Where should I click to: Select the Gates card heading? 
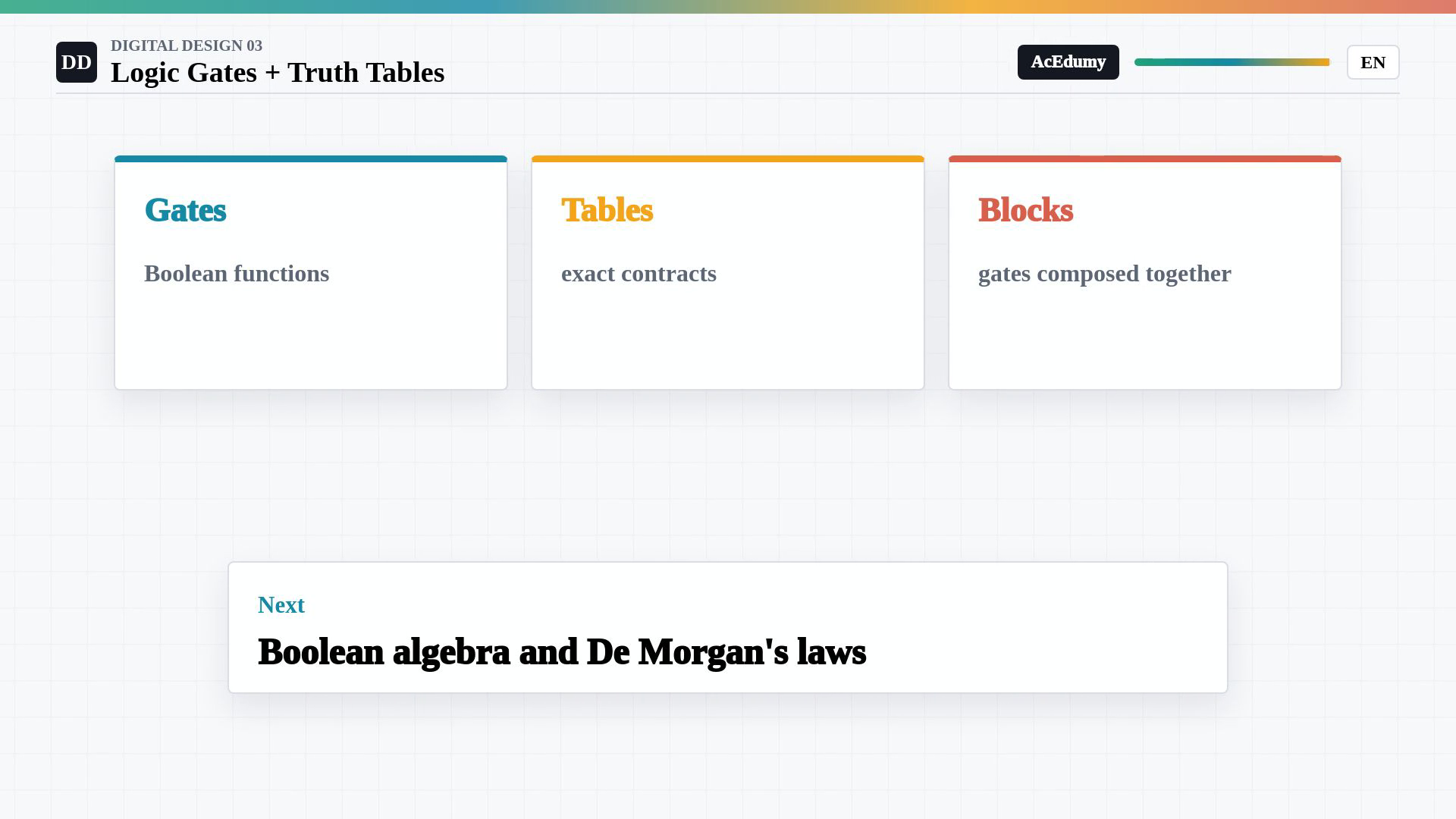pyautogui.click(x=185, y=210)
